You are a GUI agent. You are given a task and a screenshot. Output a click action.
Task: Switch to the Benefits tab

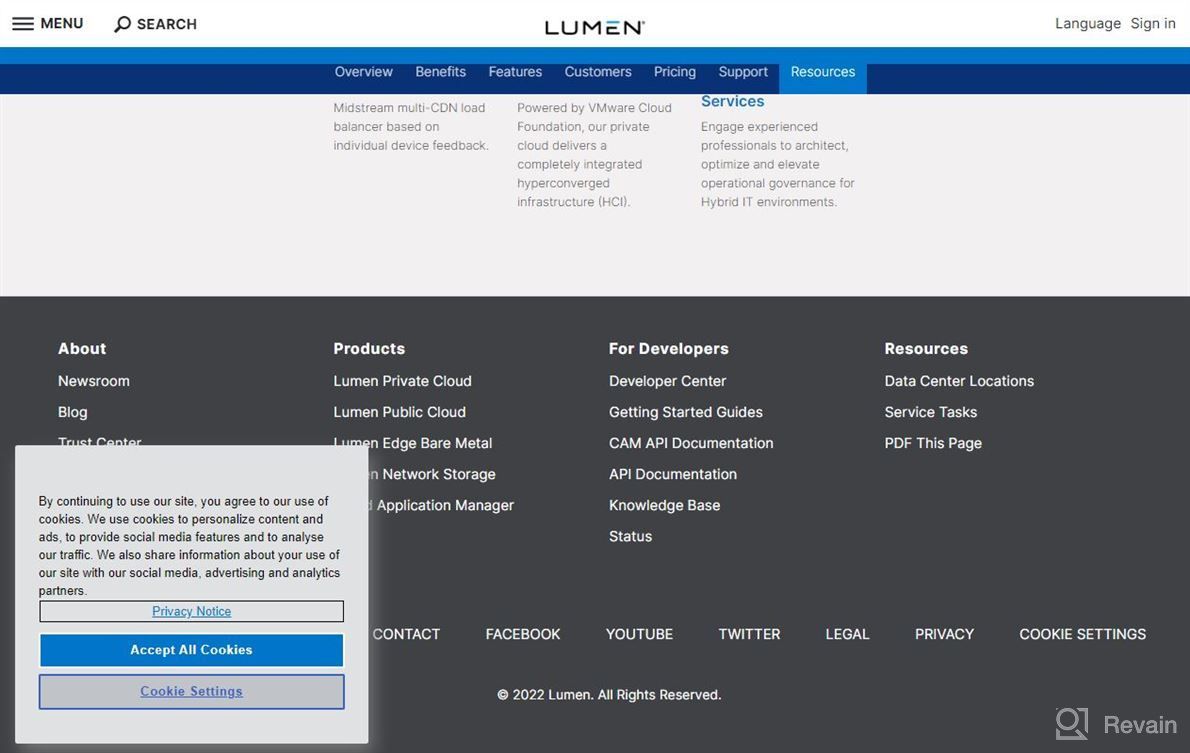coord(440,72)
